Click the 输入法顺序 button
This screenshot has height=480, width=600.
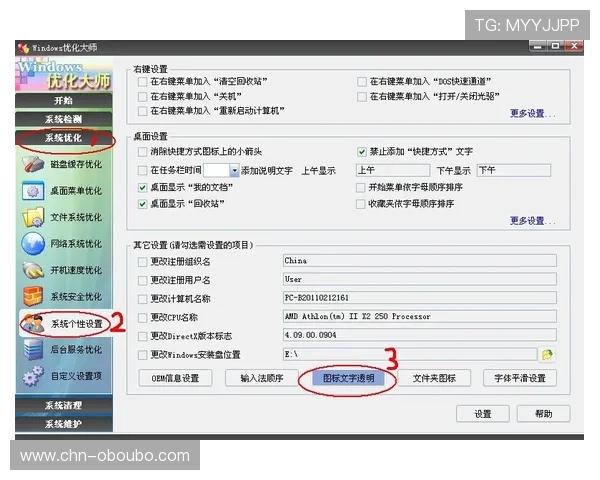(262, 378)
